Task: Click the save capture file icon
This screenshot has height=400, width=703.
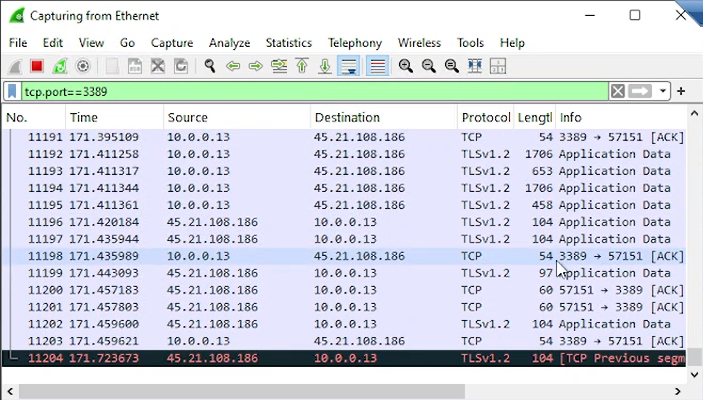Action: pyautogui.click(x=135, y=66)
